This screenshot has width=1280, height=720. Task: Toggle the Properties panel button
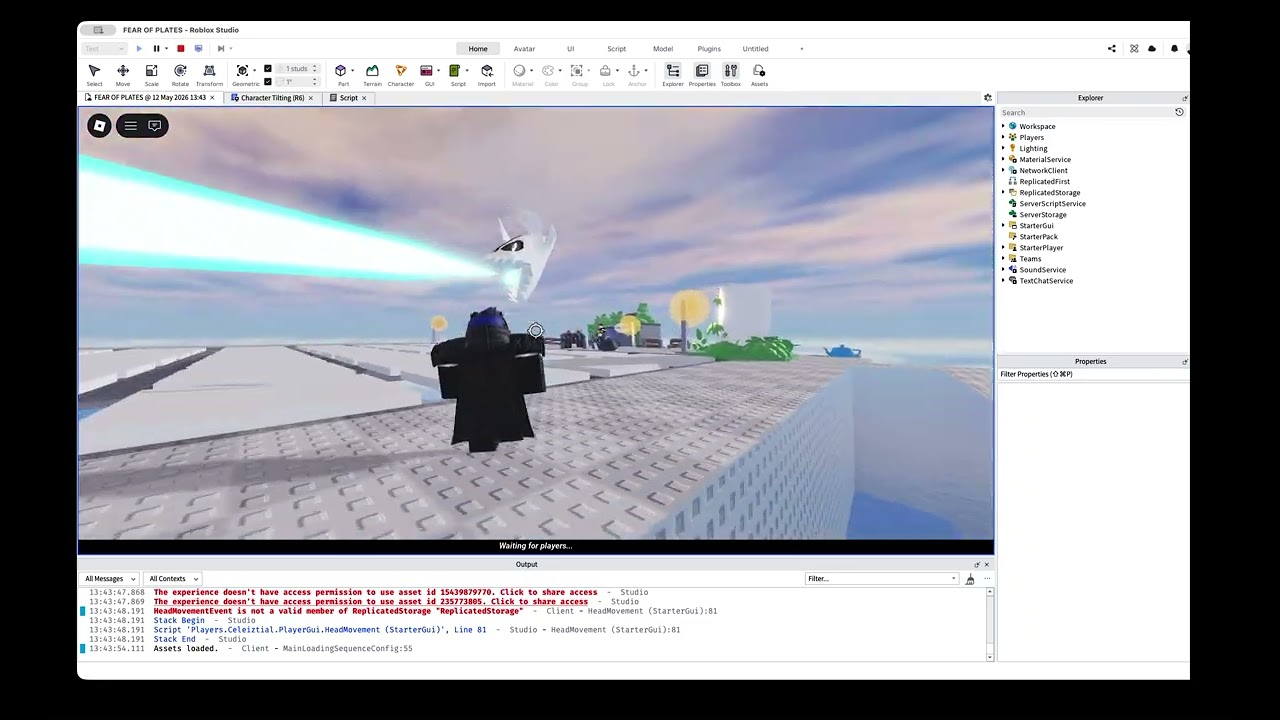coord(702,75)
